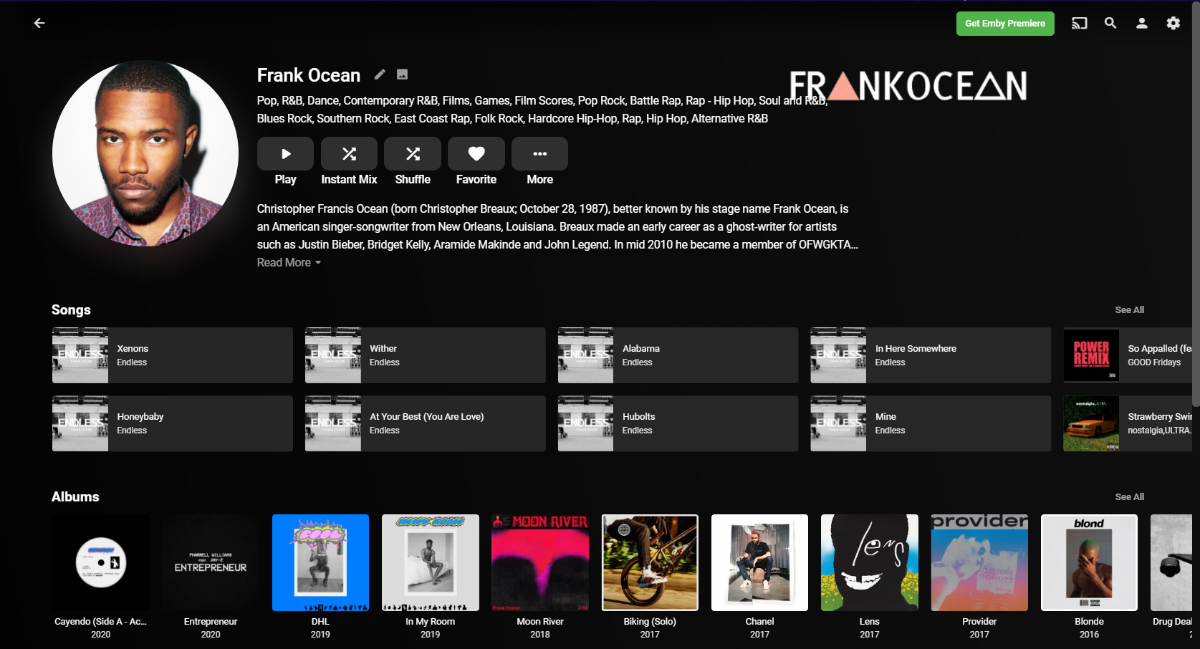This screenshot has width=1200, height=649.
Task: Open image editor icon beside artist name
Action: coord(402,74)
